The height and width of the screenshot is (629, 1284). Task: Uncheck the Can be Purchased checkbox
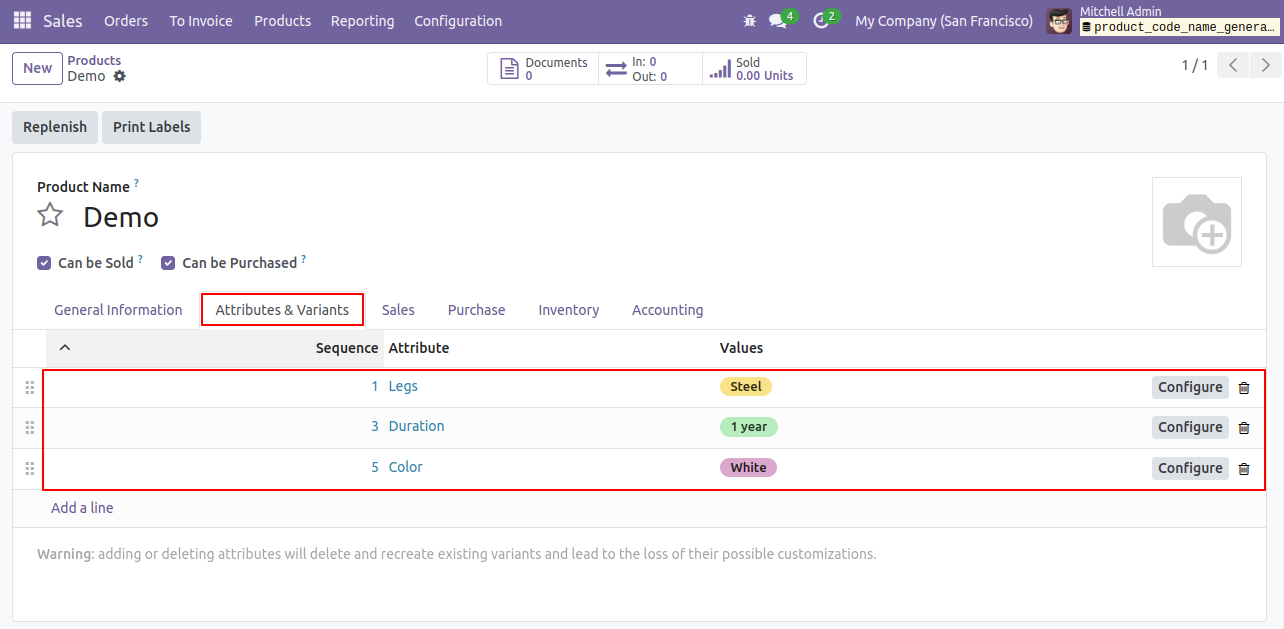coord(168,263)
